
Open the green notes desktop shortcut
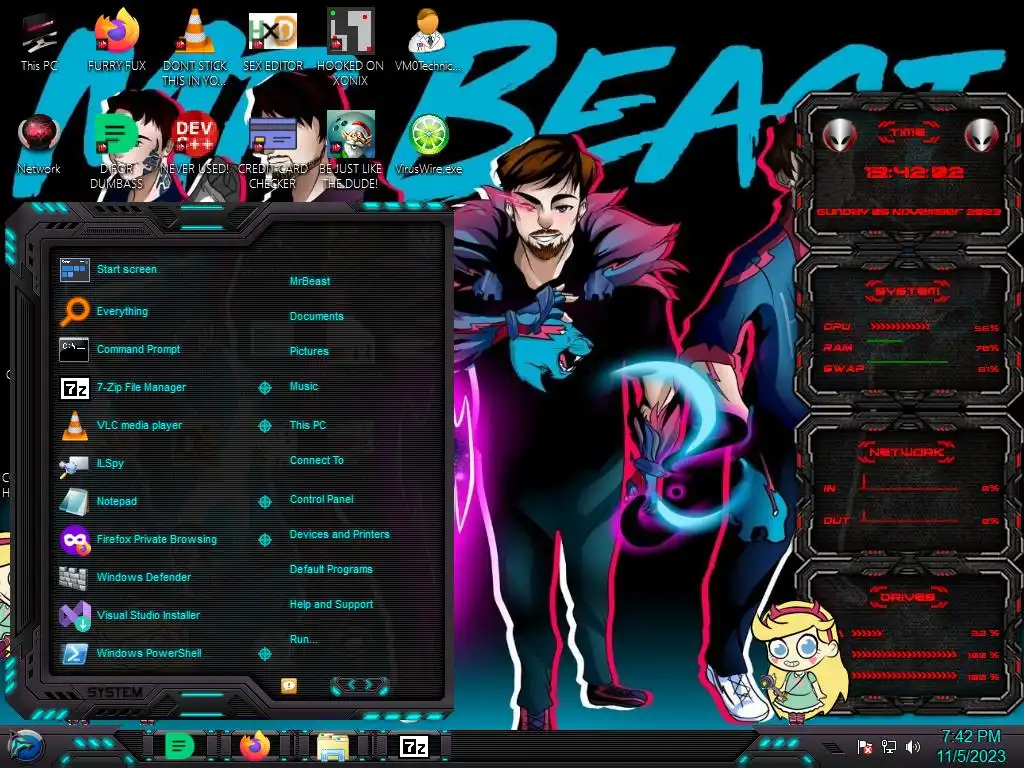pos(116,152)
